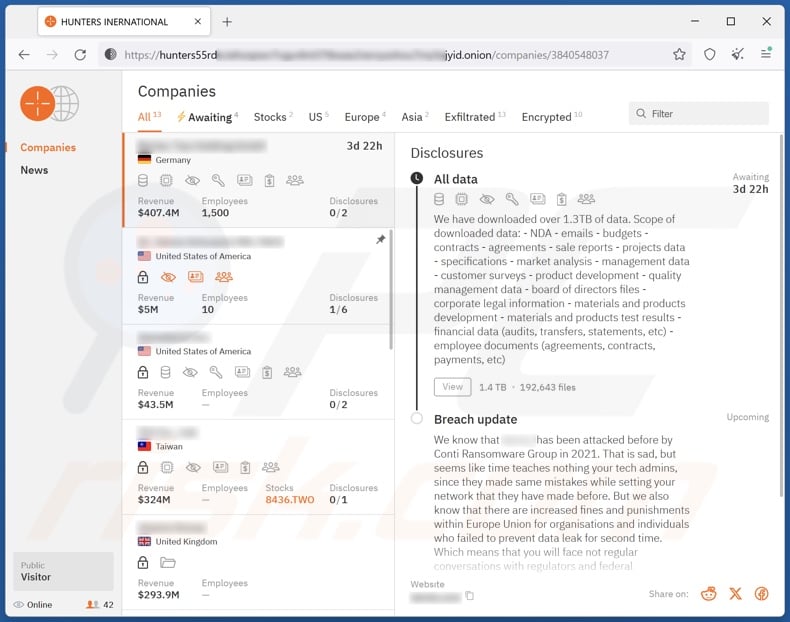Click the eye icon in the Germany card
This screenshot has height=622, width=790.
(x=192, y=180)
